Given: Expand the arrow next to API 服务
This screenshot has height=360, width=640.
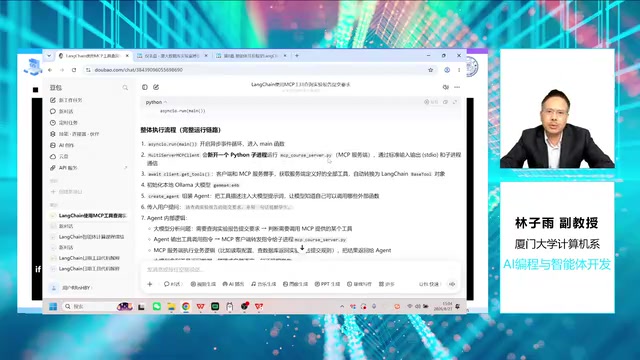Looking at the screenshot, I should [x=126, y=168].
